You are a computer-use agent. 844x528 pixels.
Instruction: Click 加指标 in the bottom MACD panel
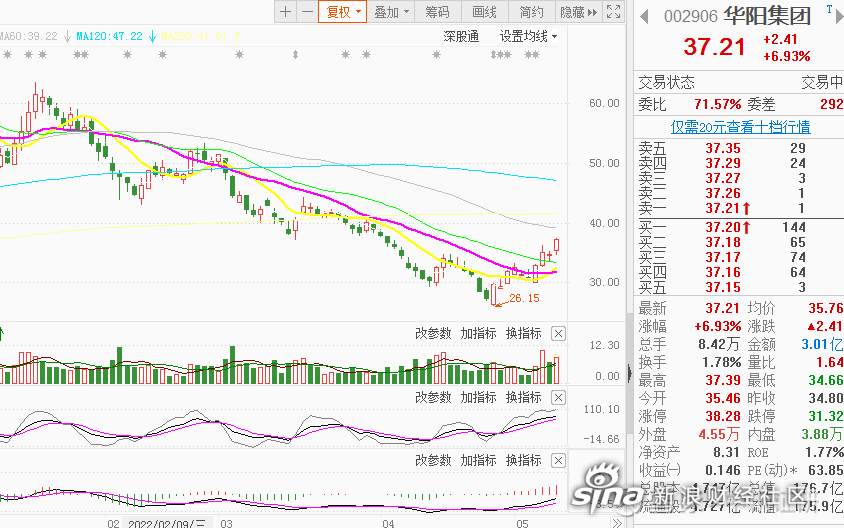click(478, 460)
